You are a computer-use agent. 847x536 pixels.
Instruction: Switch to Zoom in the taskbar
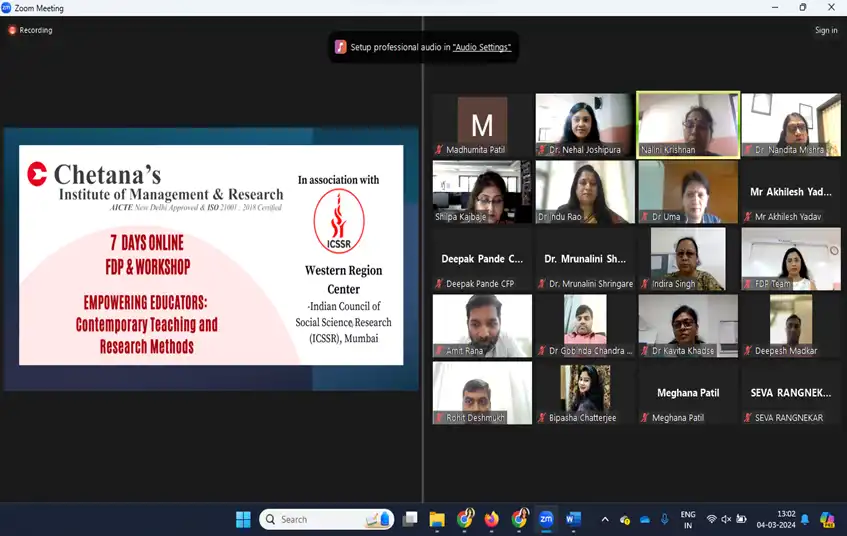(x=546, y=519)
